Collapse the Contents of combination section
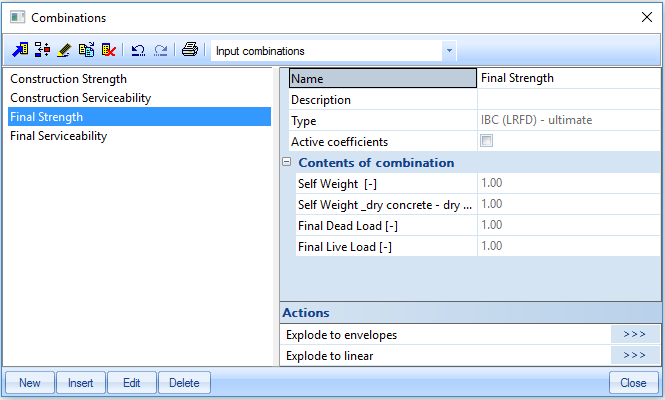Image resolution: width=665 pixels, height=400 pixels. 287,163
